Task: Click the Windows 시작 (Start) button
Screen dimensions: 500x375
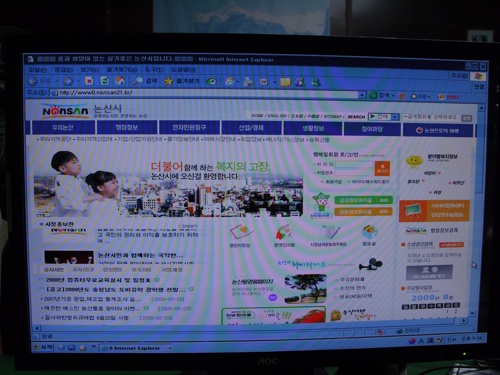Action: [x=43, y=347]
